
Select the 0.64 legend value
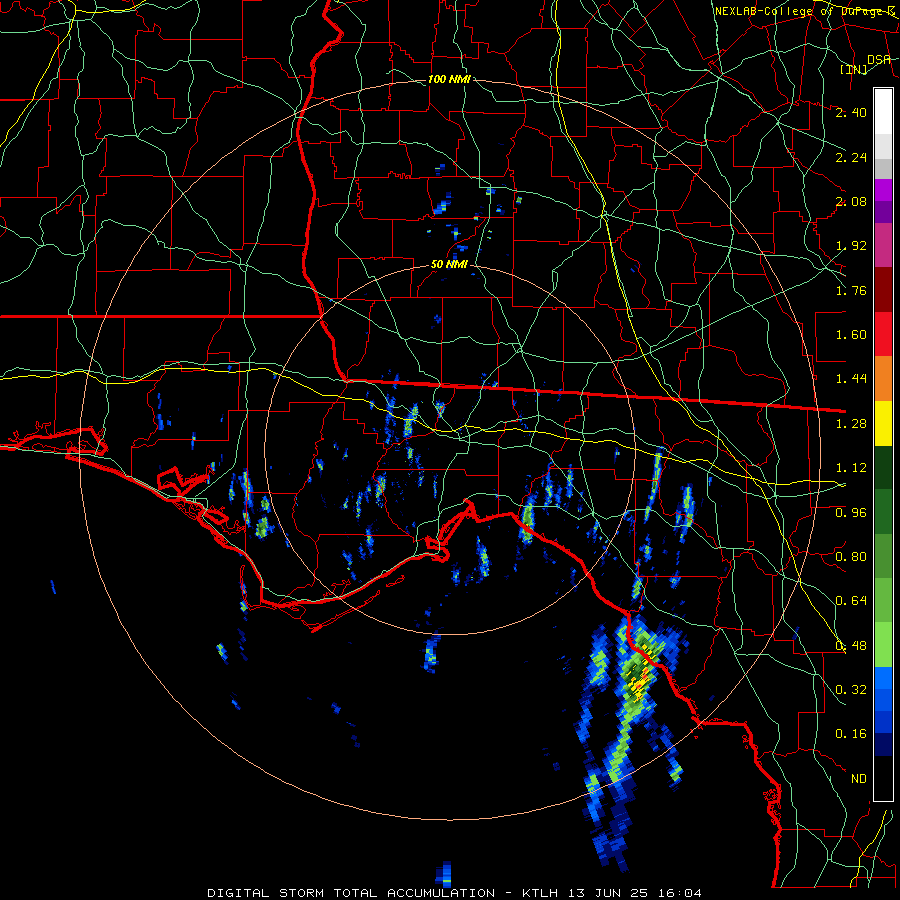[851, 601]
